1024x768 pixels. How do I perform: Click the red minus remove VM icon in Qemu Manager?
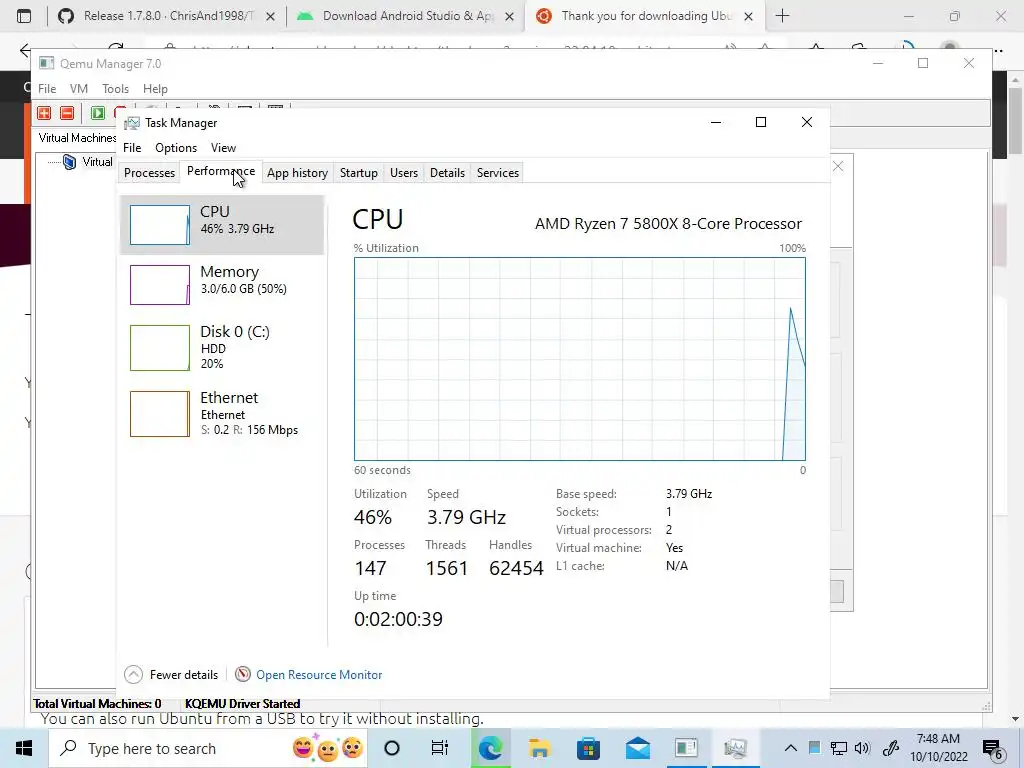[67, 113]
